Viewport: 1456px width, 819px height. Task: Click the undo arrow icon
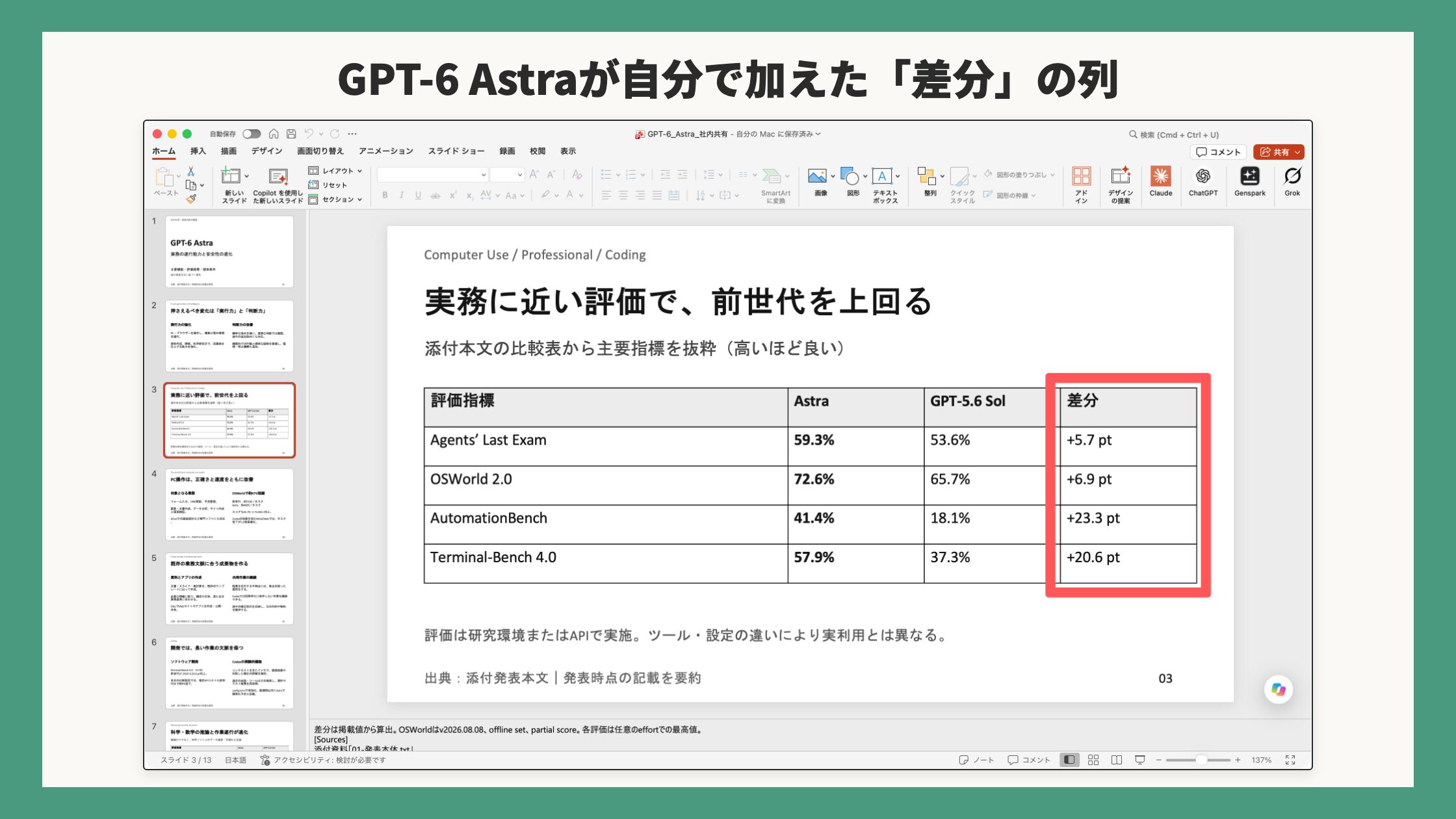pyautogui.click(x=309, y=134)
